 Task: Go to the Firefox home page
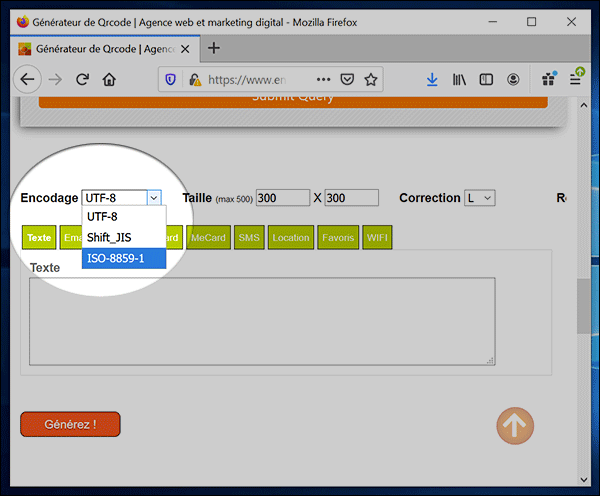(x=109, y=79)
